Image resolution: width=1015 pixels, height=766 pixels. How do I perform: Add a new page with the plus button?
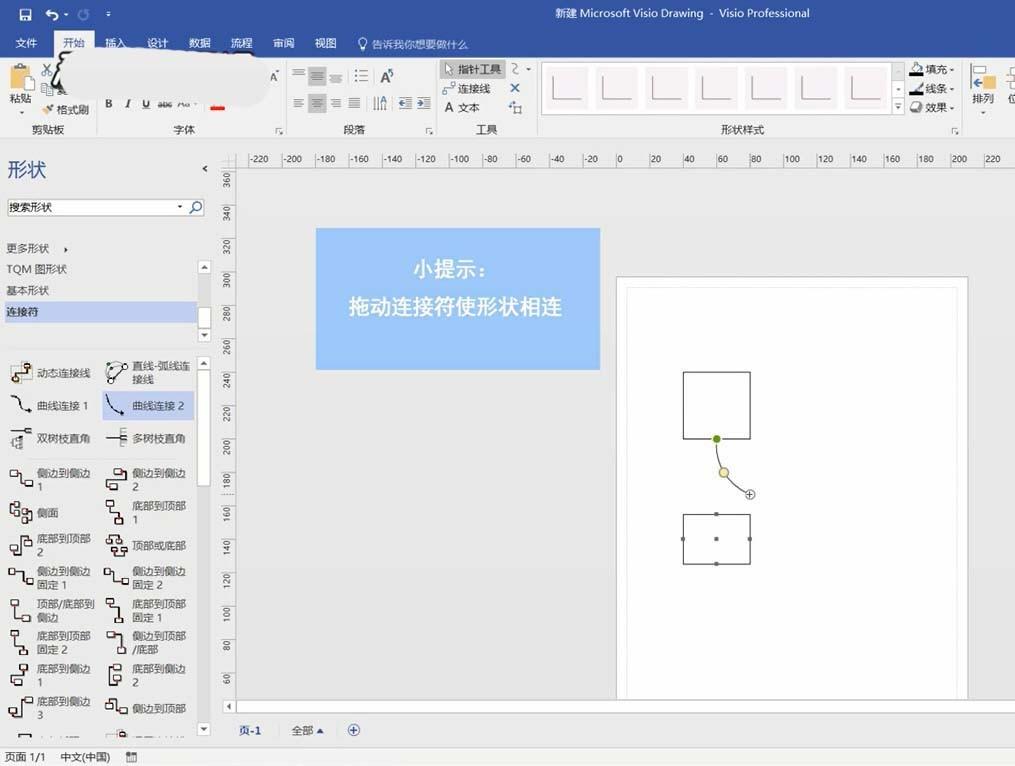point(353,730)
